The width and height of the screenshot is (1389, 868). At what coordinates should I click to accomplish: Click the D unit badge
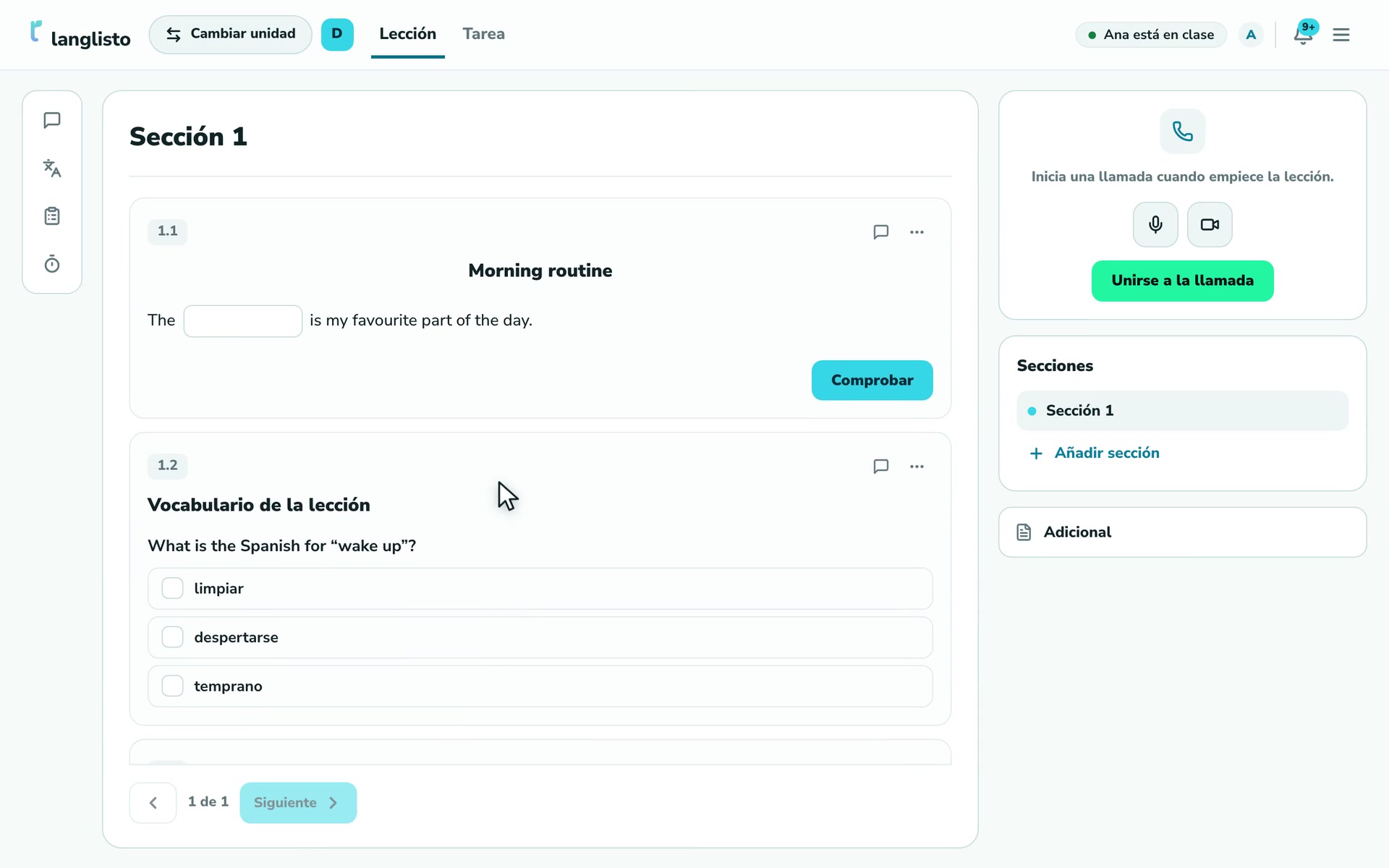point(337,35)
